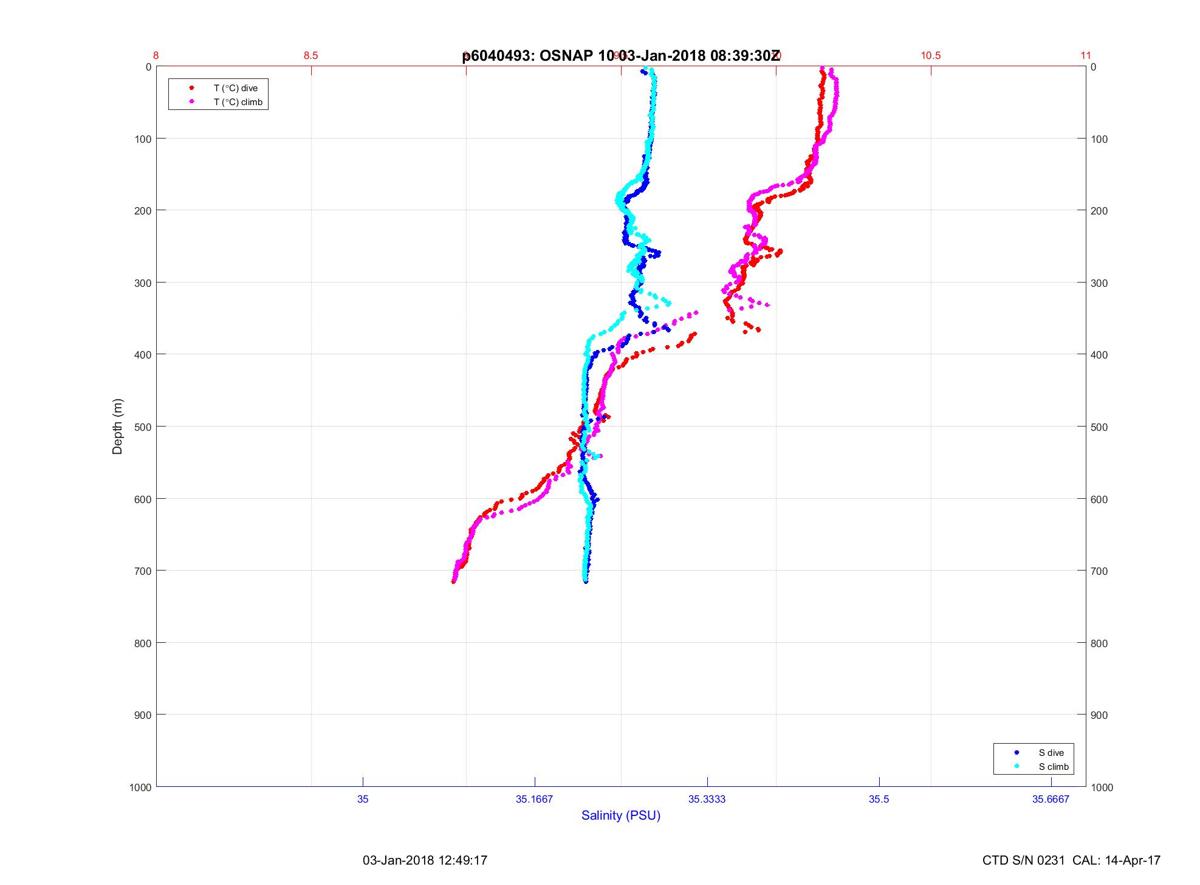Click the 'Depth (m)' axis label
Image resolution: width=1200 pixels, height=885 pixels.
[x=118, y=427]
